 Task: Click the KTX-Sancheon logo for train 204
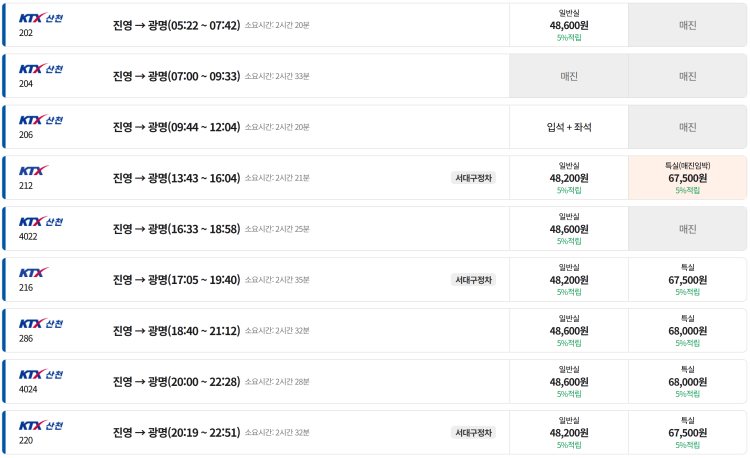(x=41, y=69)
